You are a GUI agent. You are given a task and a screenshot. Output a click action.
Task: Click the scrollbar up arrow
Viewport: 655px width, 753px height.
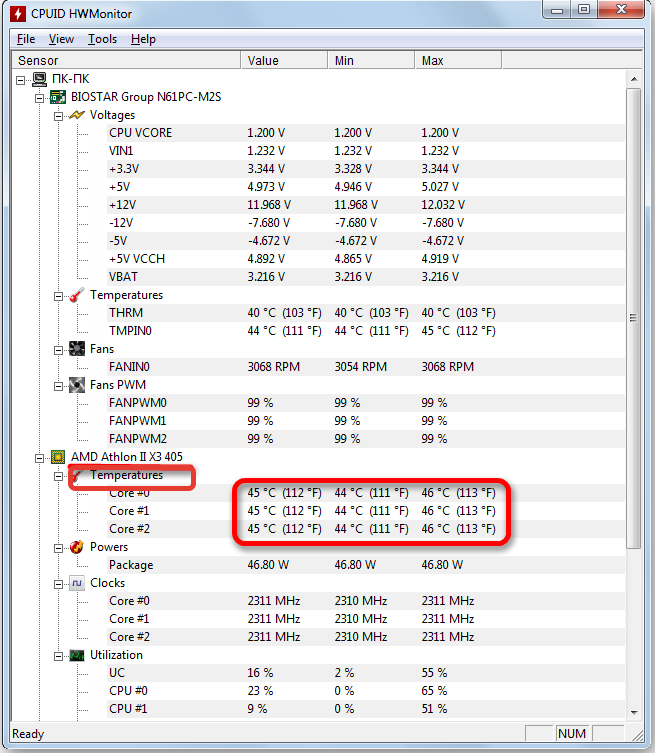click(634, 79)
